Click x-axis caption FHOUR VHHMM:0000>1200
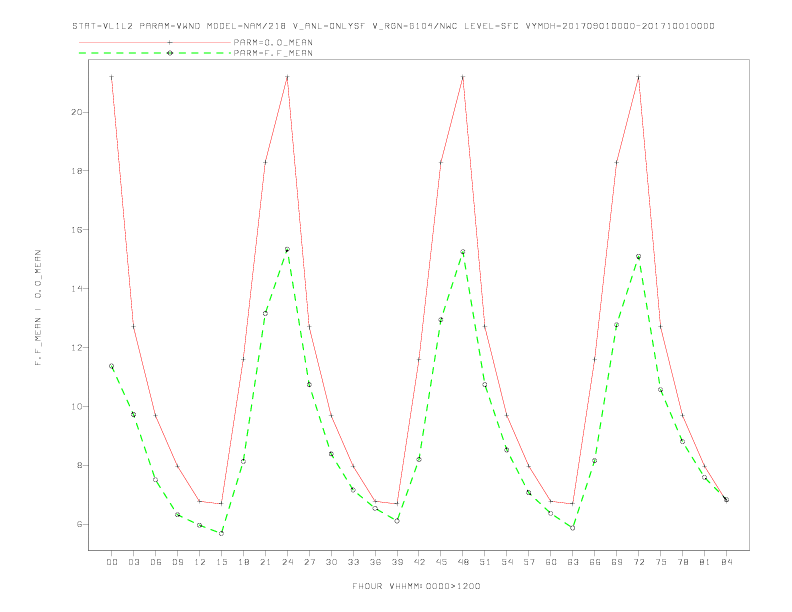This screenshot has height=612, width=792. (x=416, y=586)
